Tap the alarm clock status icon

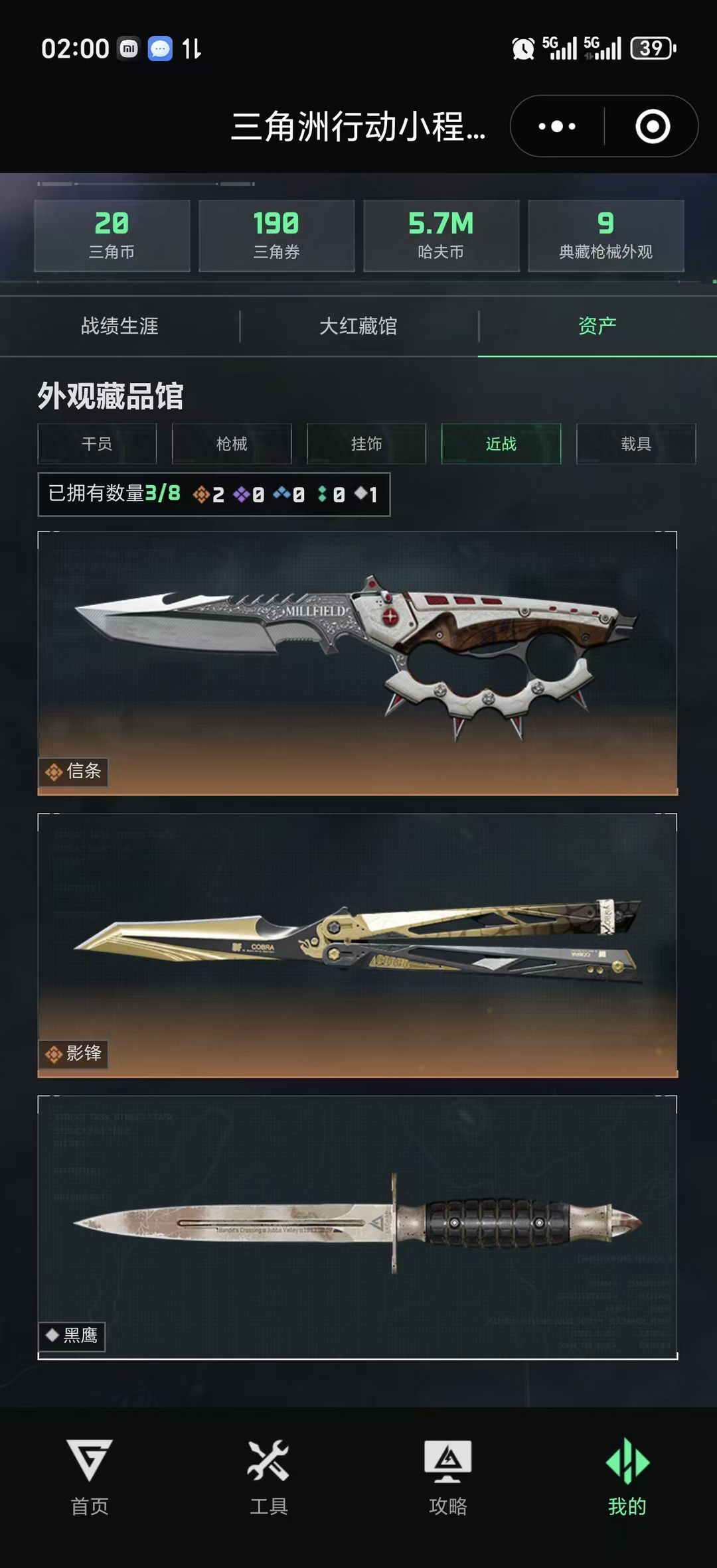523,48
